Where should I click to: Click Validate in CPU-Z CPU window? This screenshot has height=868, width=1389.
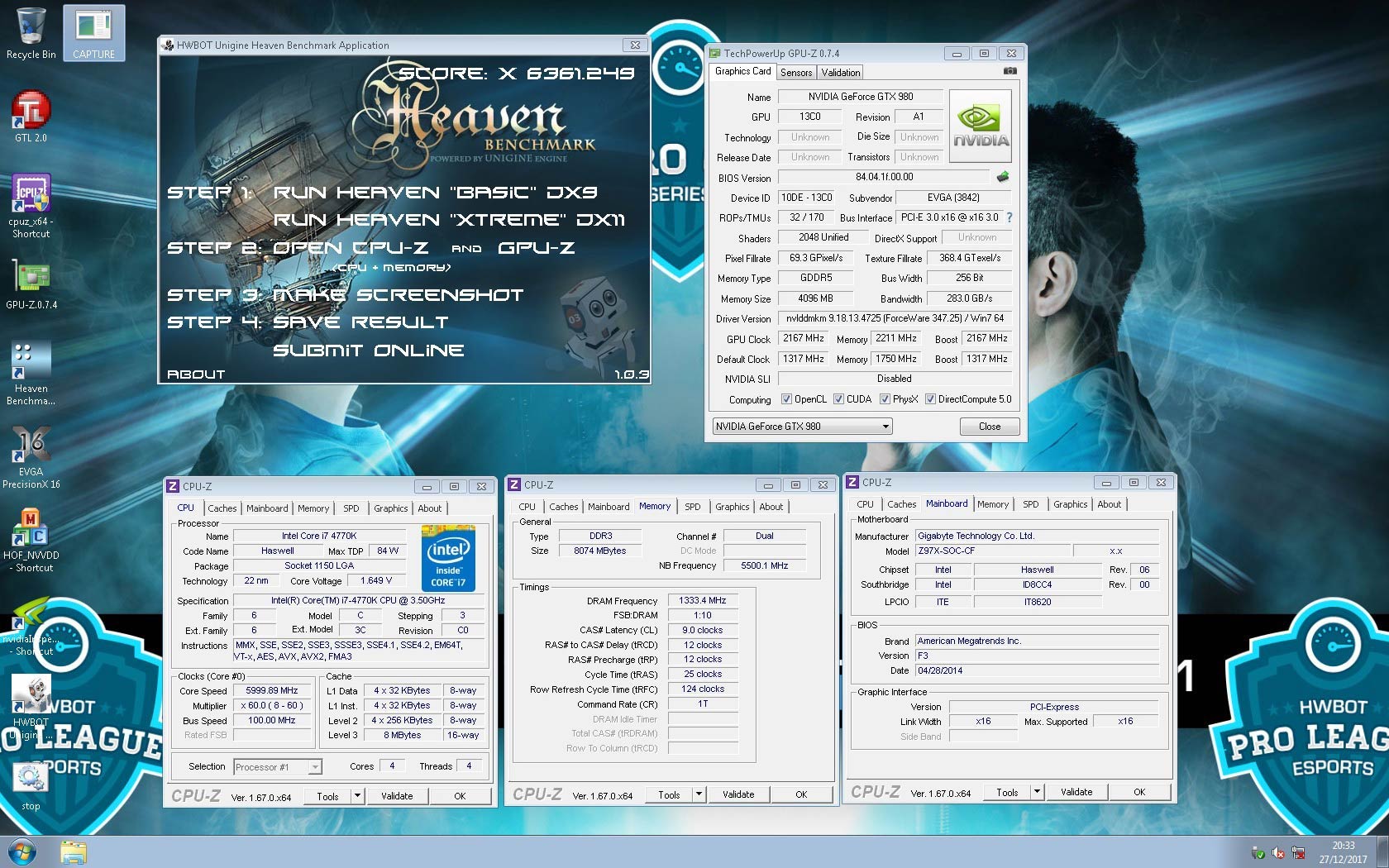pyautogui.click(x=397, y=796)
